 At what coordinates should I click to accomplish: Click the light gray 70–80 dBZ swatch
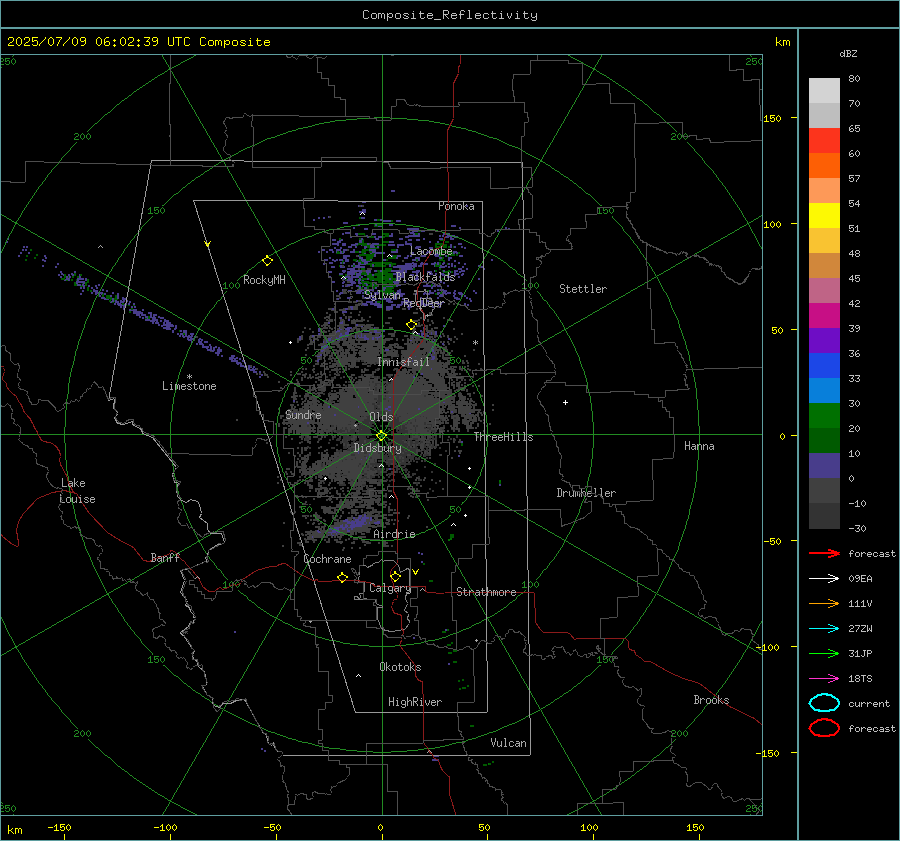pyautogui.click(x=824, y=91)
